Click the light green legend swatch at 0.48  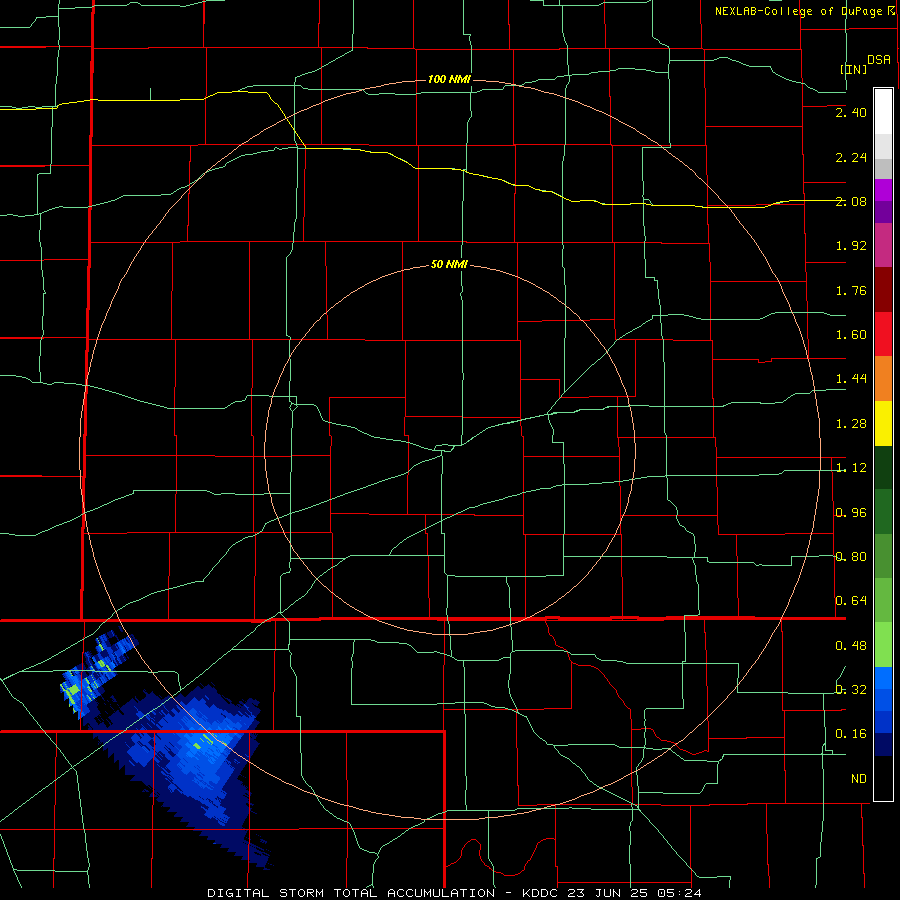pyautogui.click(x=883, y=645)
